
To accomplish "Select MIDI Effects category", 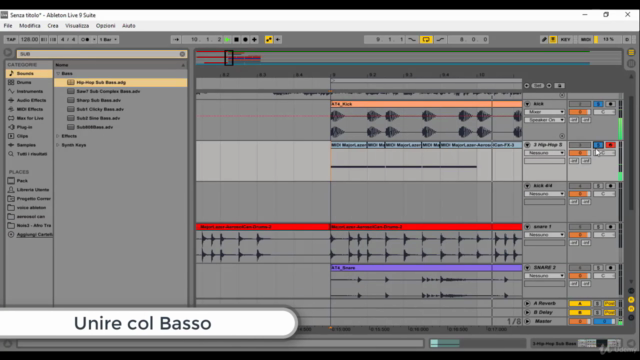I will [29, 109].
